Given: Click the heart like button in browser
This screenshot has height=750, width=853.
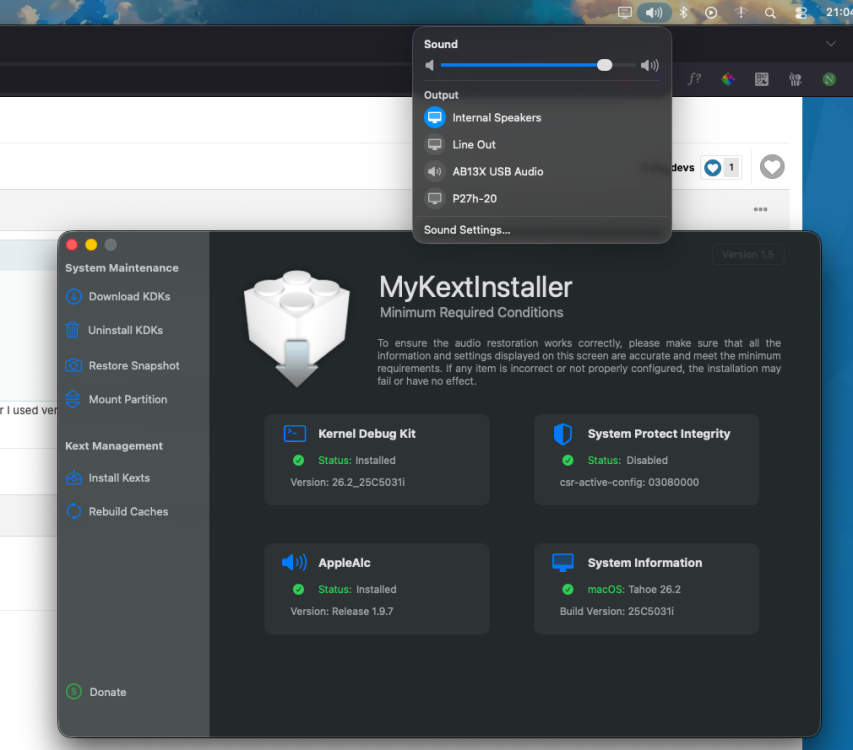Looking at the screenshot, I should pos(772,166).
